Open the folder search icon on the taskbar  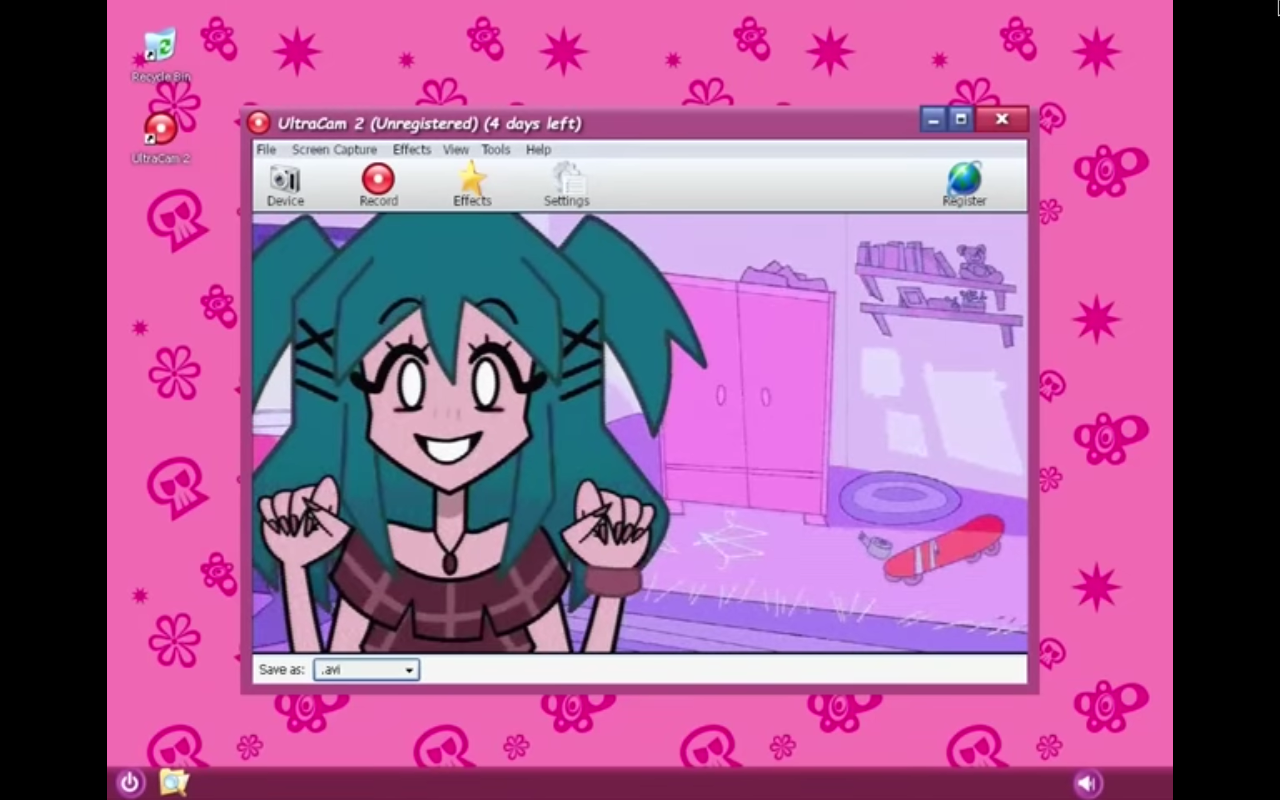[174, 782]
